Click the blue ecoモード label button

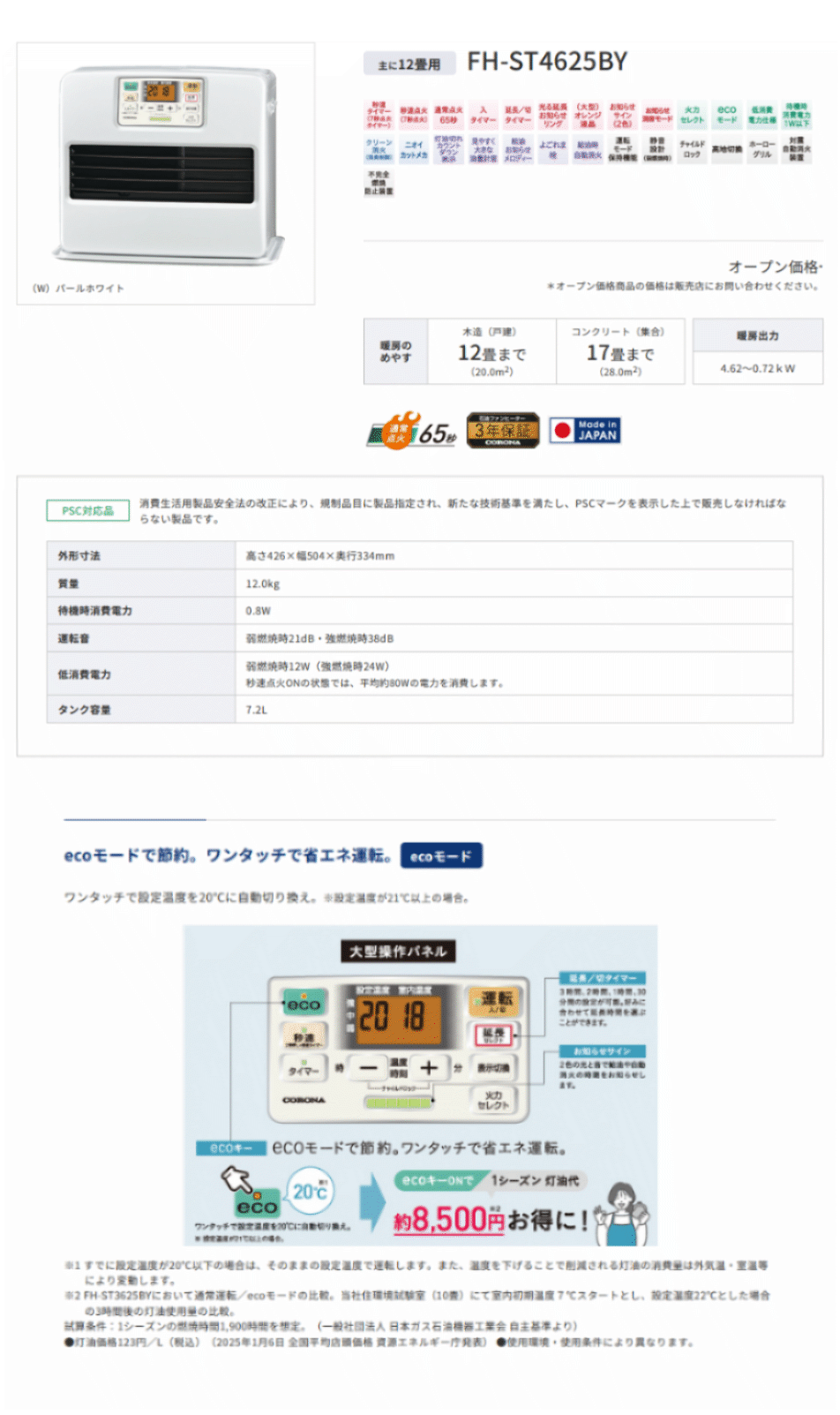point(441,855)
